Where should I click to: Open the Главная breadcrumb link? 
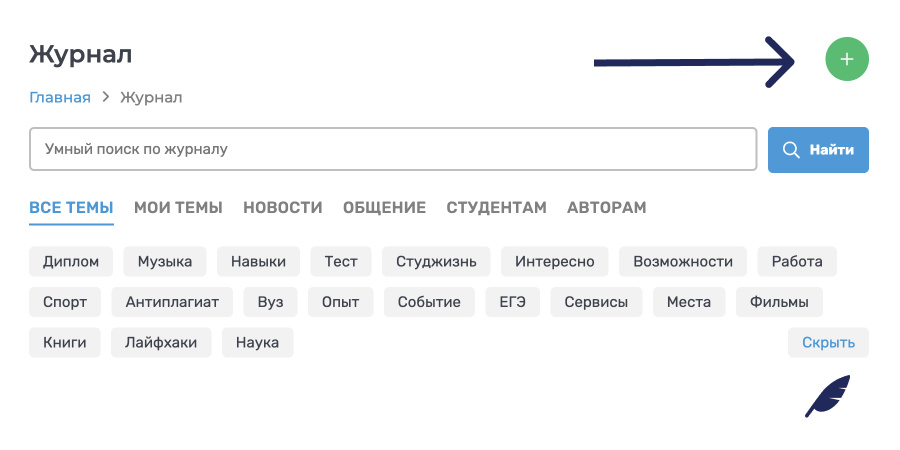coord(60,97)
